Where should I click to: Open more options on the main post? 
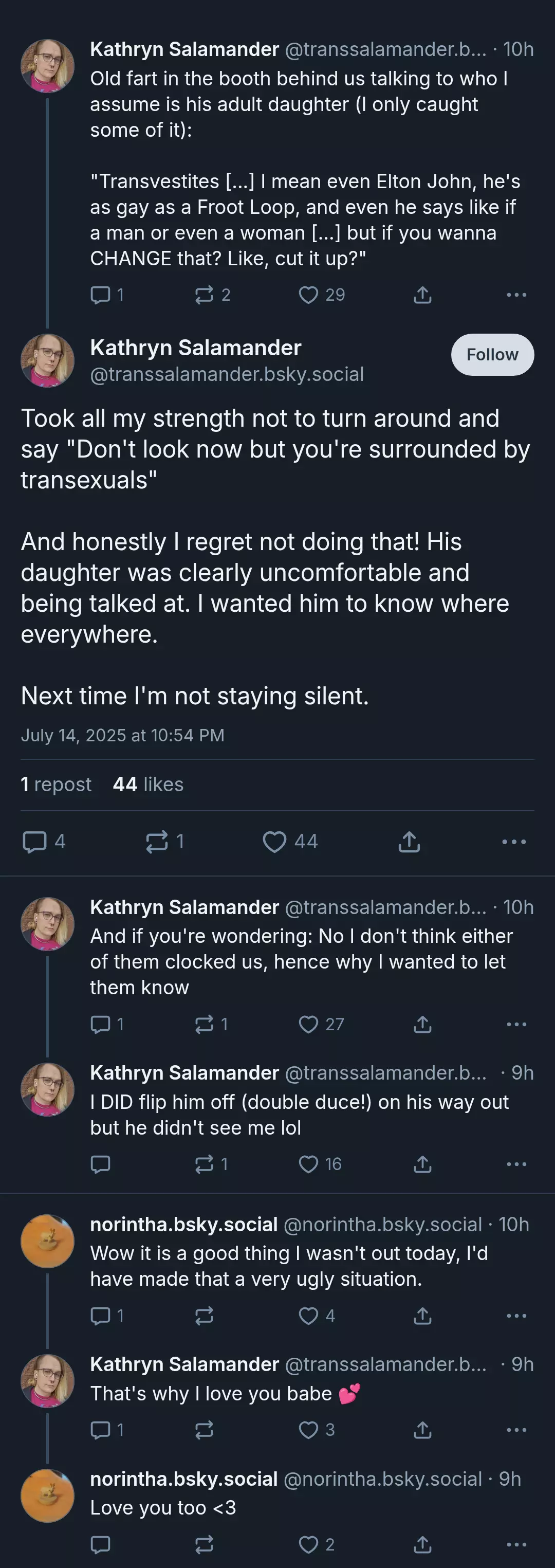pos(514,841)
